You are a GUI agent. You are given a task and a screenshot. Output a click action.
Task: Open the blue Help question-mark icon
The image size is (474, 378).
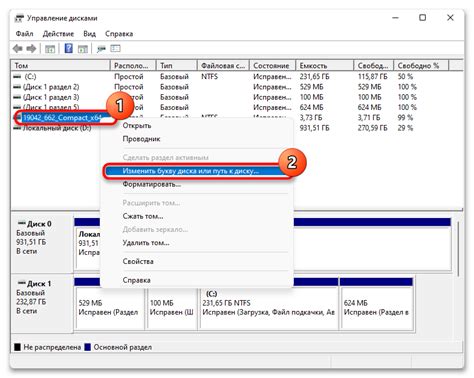(x=69, y=48)
